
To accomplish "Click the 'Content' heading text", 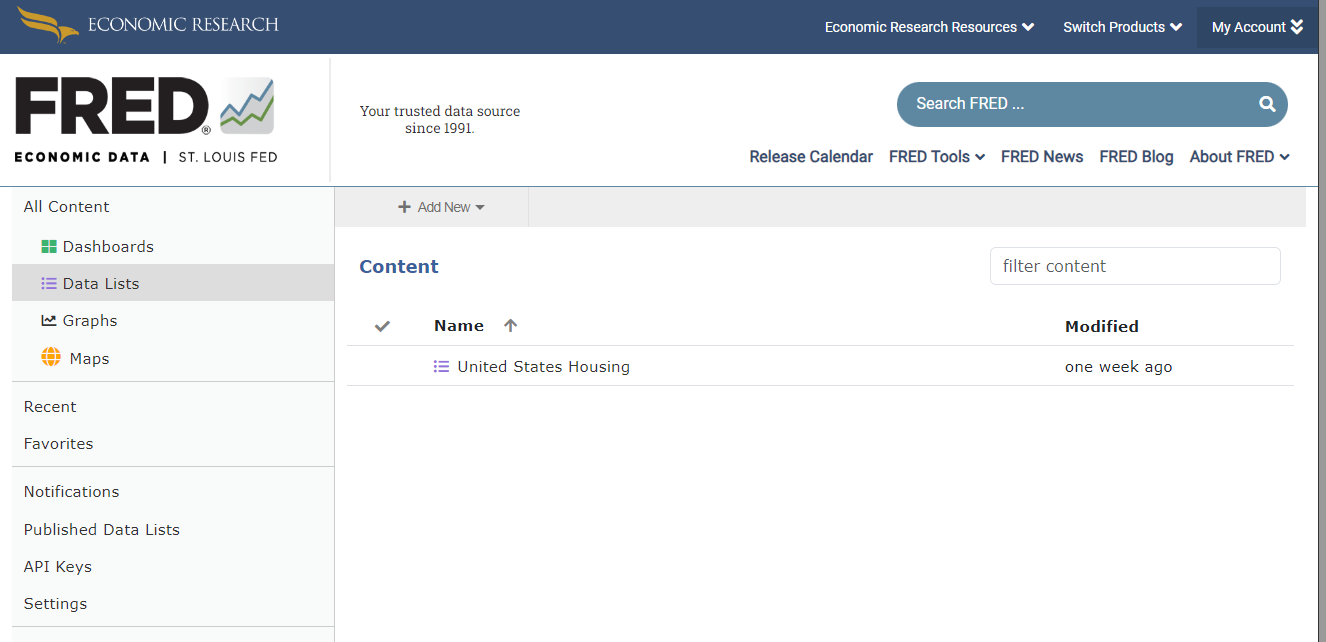I will point(399,267).
